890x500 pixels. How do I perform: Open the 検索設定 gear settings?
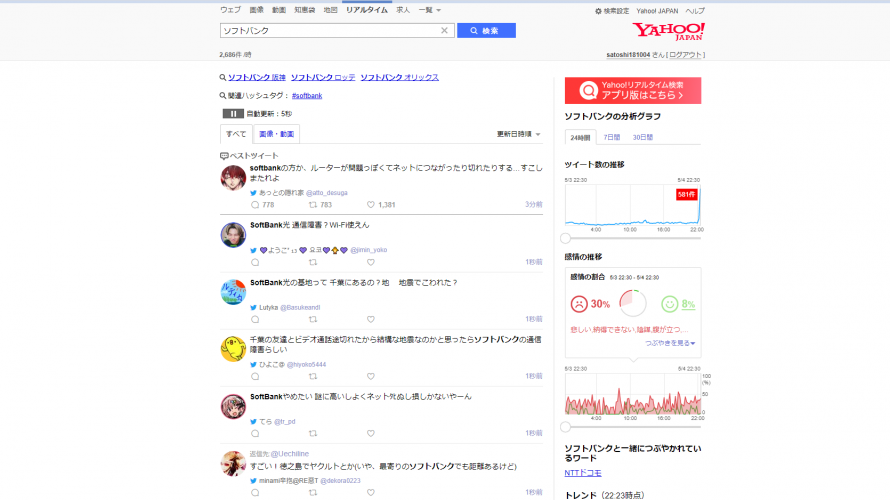(612, 11)
